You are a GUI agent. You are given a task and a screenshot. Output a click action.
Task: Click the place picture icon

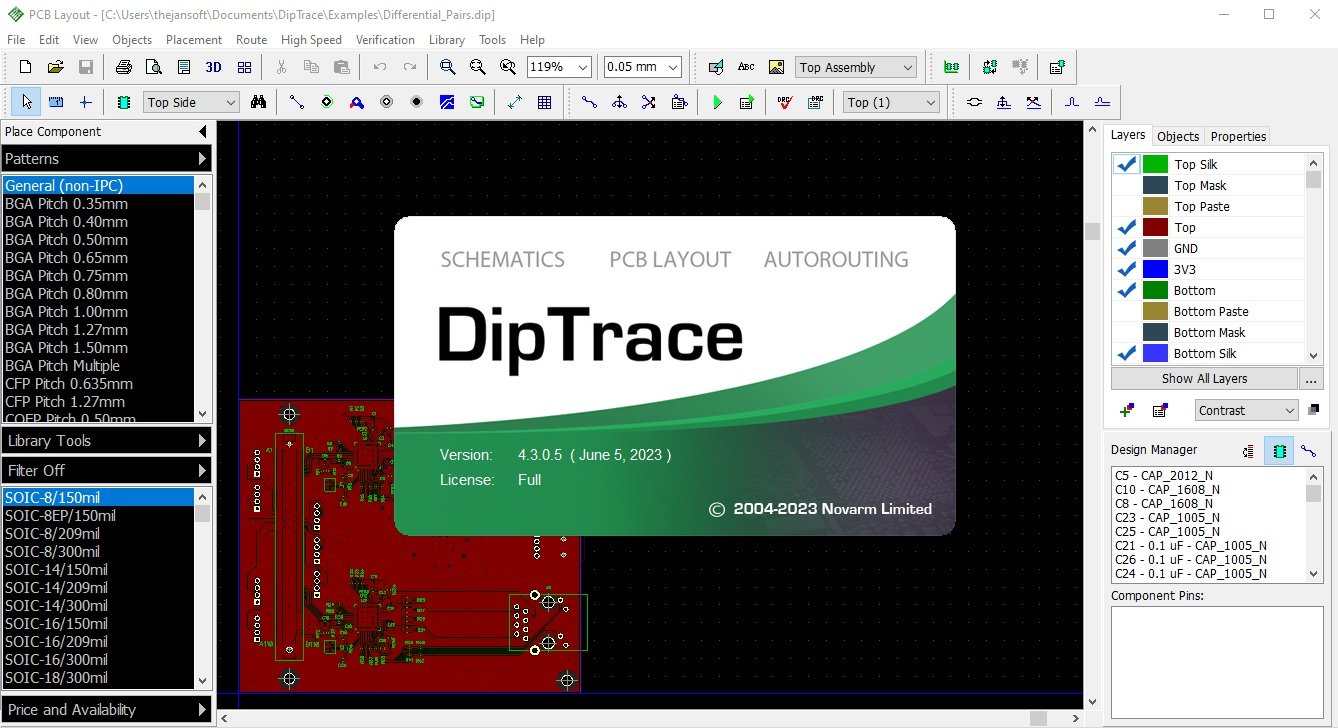[776, 67]
